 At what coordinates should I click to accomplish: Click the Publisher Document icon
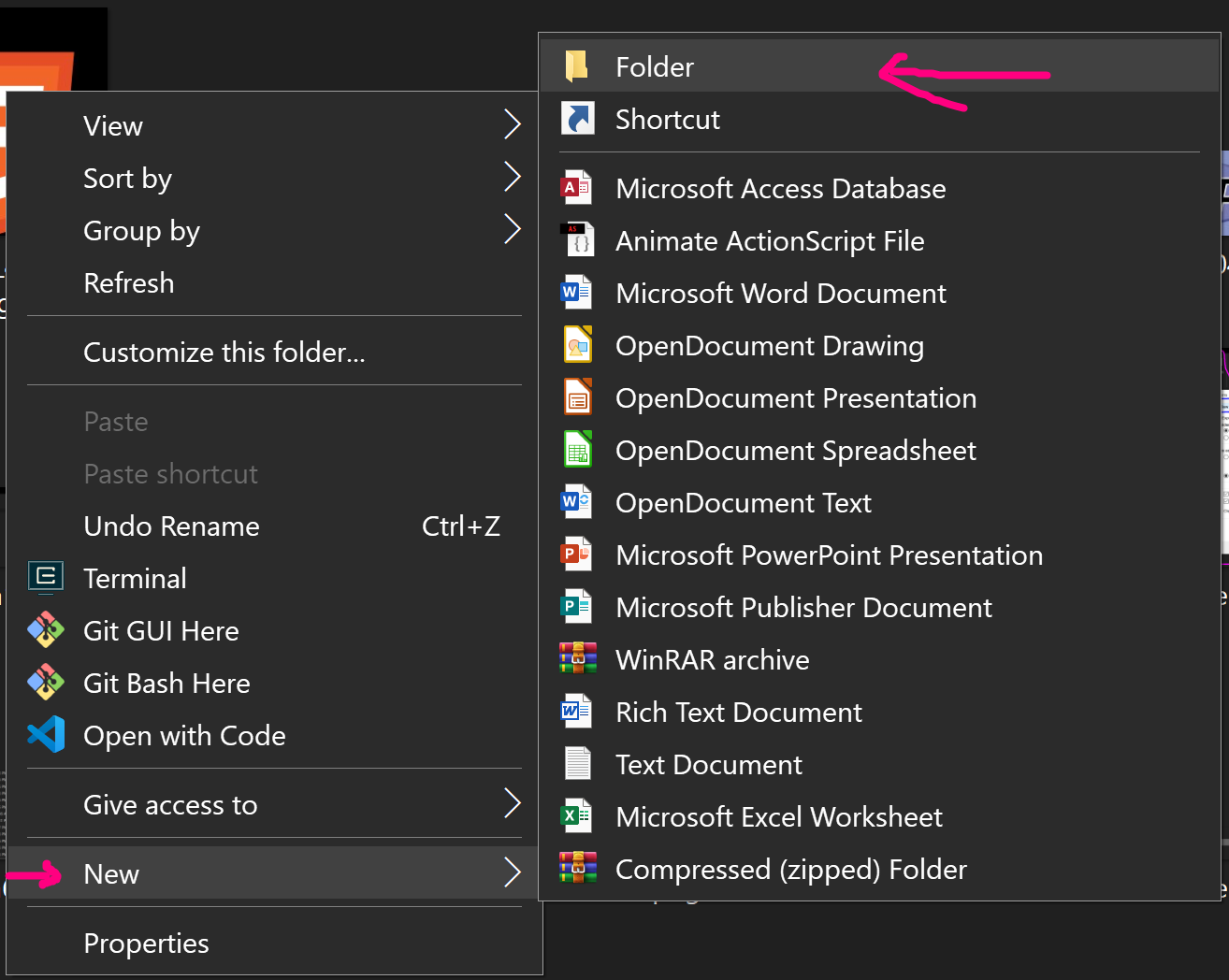click(x=577, y=607)
